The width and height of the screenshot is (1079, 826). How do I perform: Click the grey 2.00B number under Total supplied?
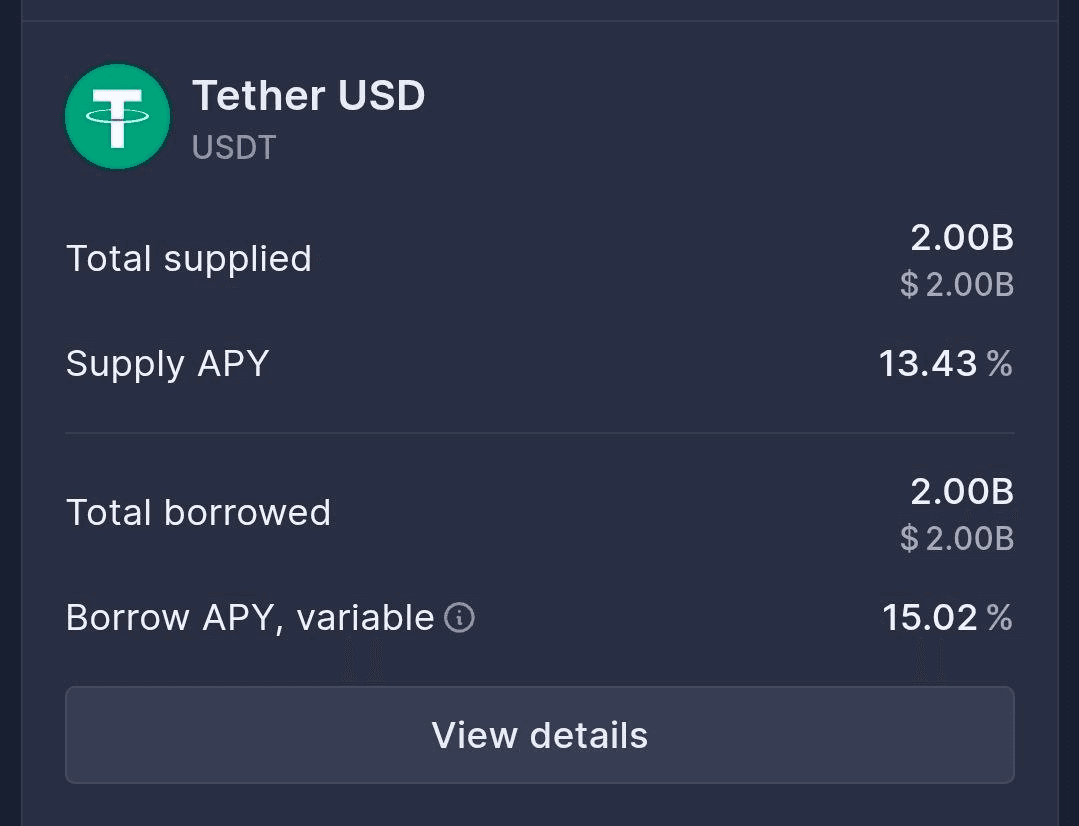click(969, 286)
